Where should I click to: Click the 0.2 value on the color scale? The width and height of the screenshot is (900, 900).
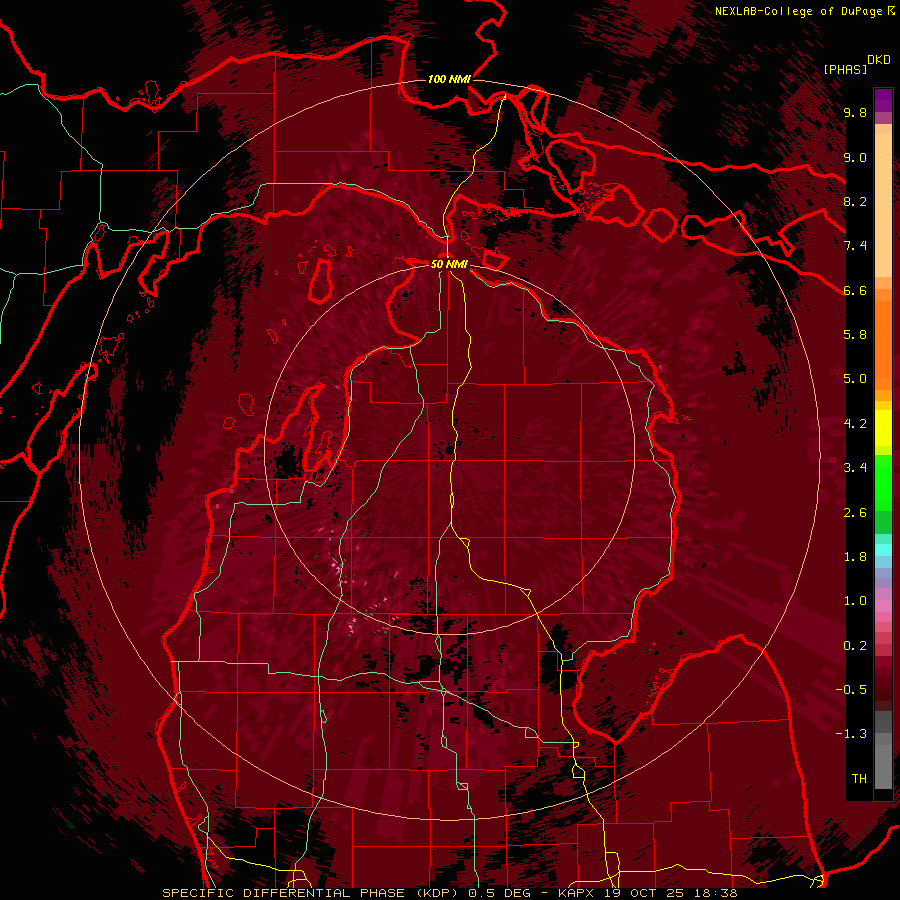(855, 646)
